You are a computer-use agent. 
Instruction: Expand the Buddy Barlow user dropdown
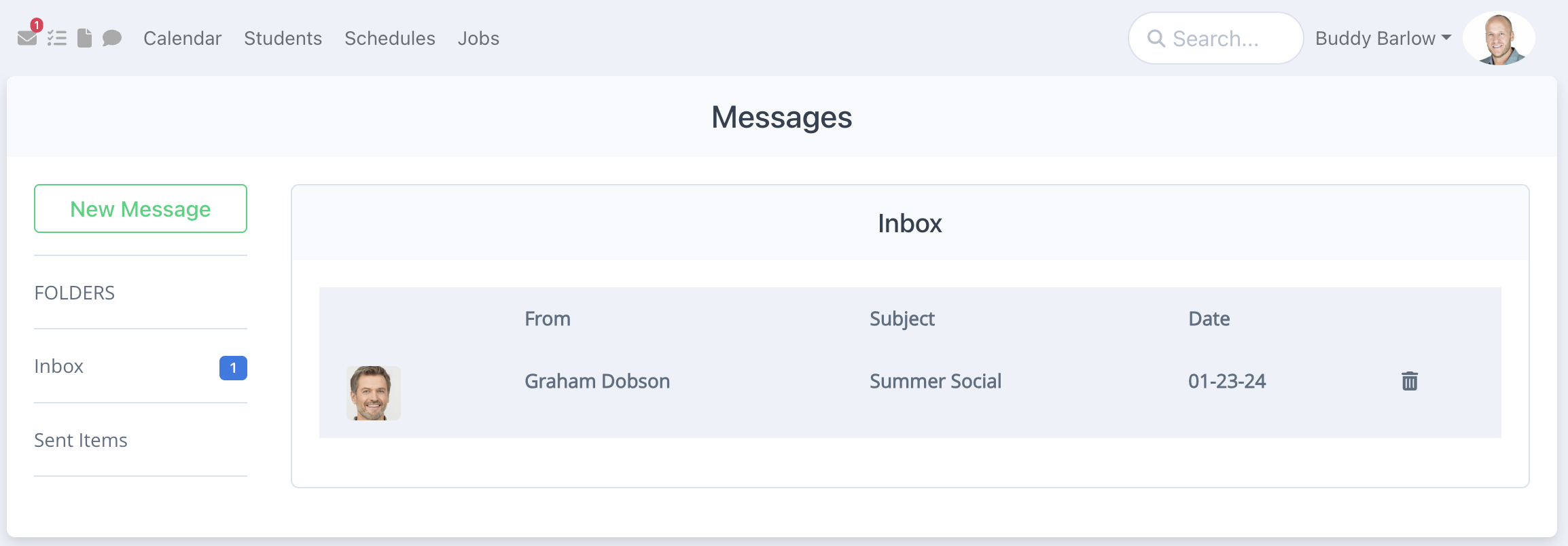pyautogui.click(x=1383, y=39)
